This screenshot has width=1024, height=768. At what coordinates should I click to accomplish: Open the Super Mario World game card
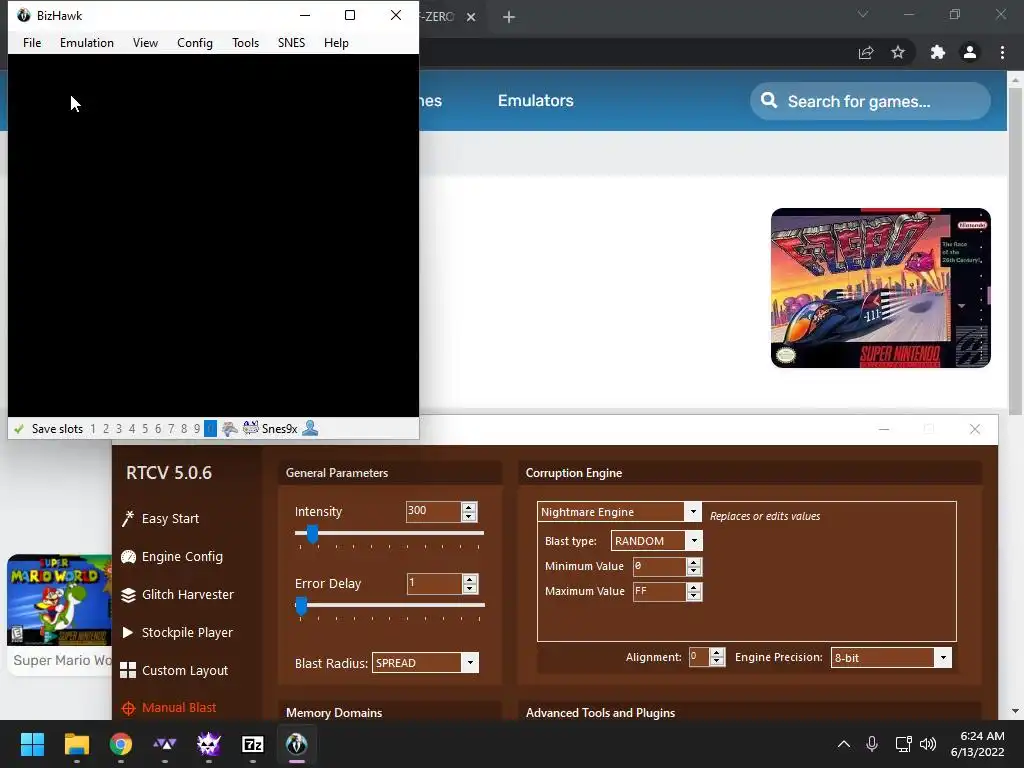pos(59,614)
